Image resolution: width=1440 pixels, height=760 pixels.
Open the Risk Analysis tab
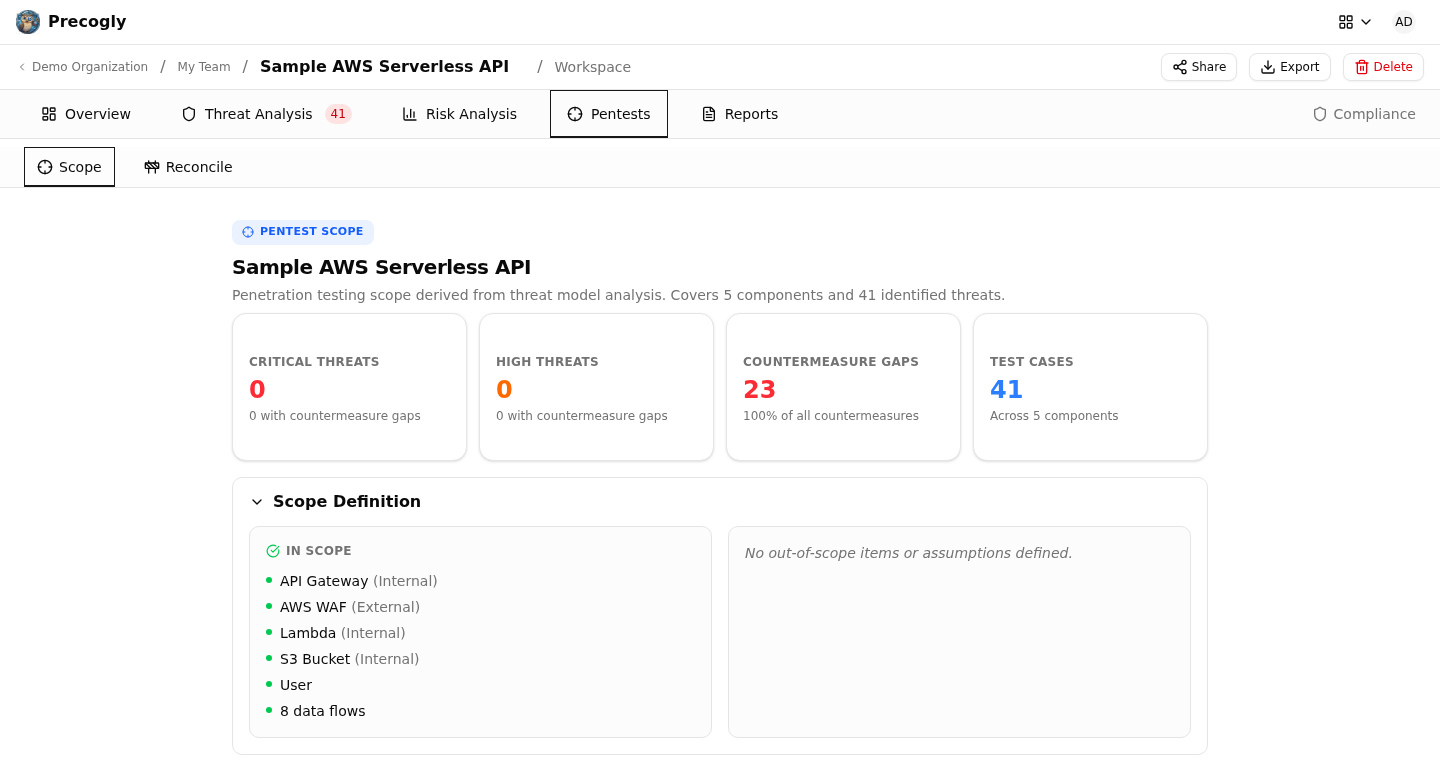click(x=459, y=114)
